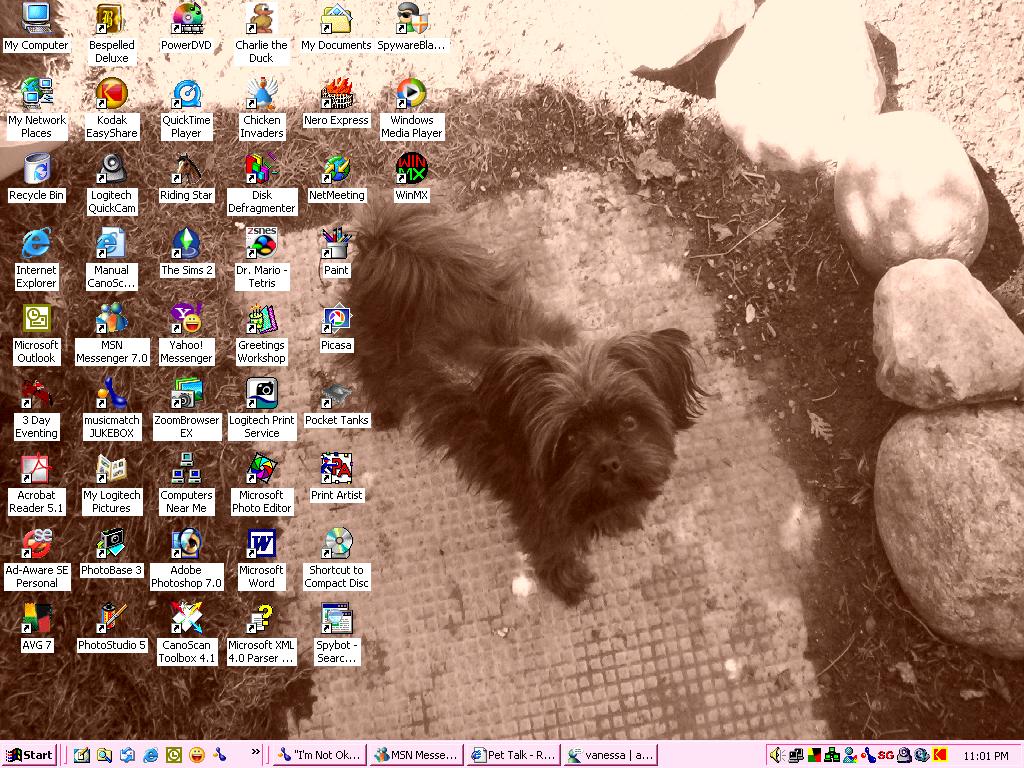Click the Pocket Tanks icon
This screenshot has height=768, width=1024.
(x=336, y=403)
